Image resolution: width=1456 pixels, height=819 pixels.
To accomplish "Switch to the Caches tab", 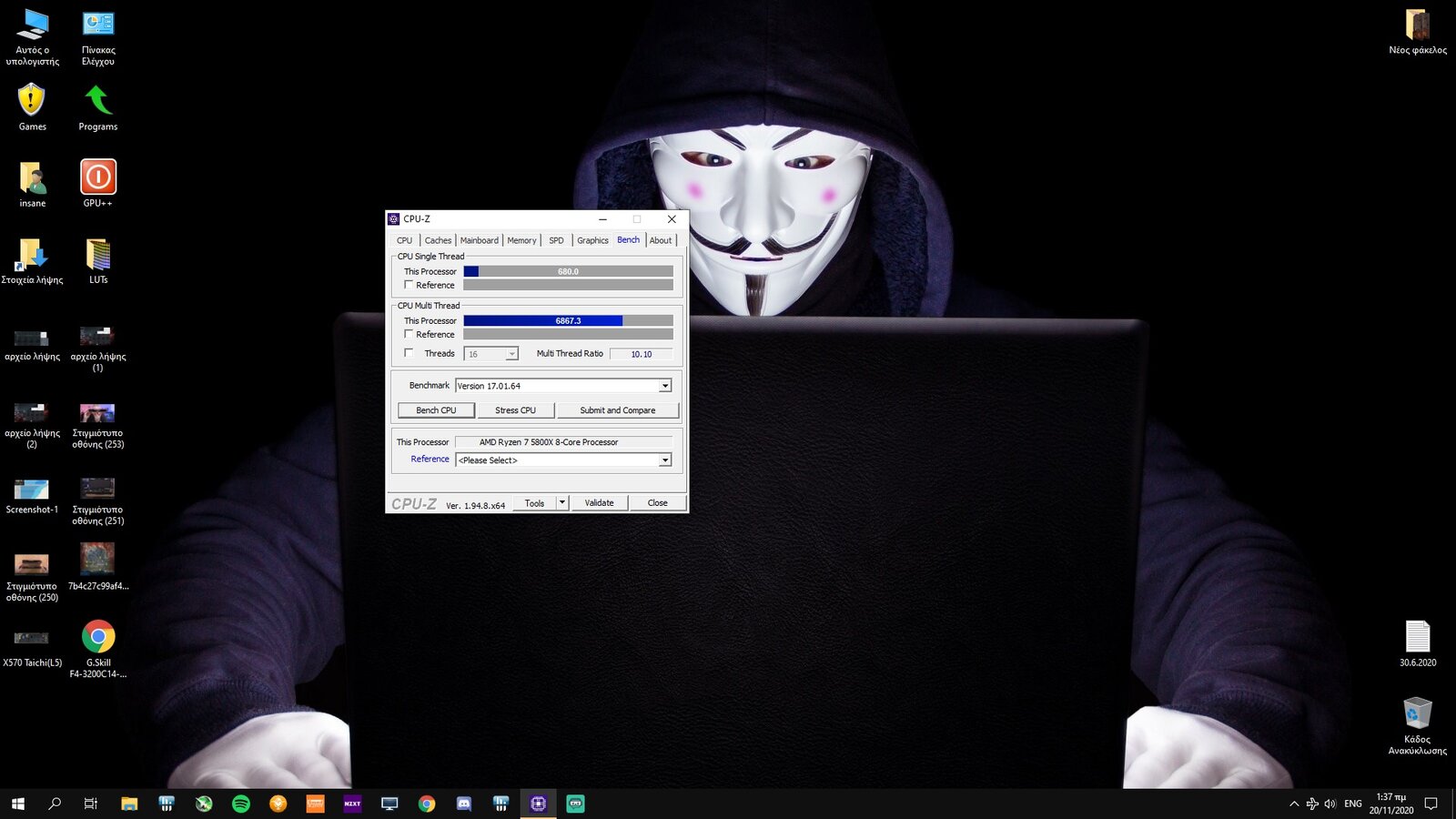I will tap(438, 240).
